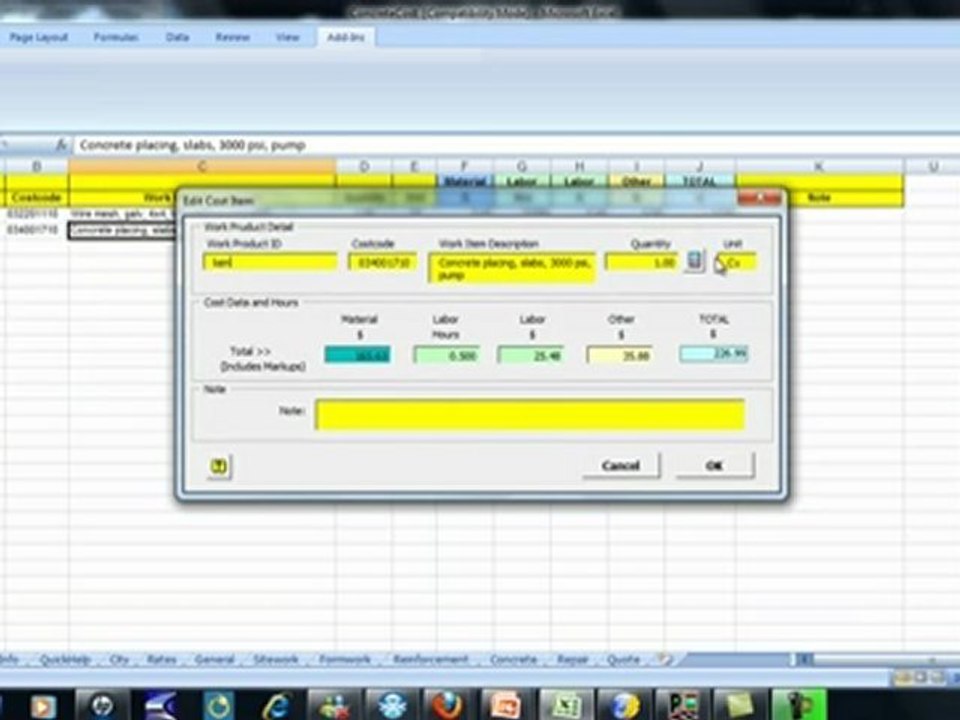Open the green circular arrow taskbar icon
The image size is (960, 720).
[x=218, y=705]
